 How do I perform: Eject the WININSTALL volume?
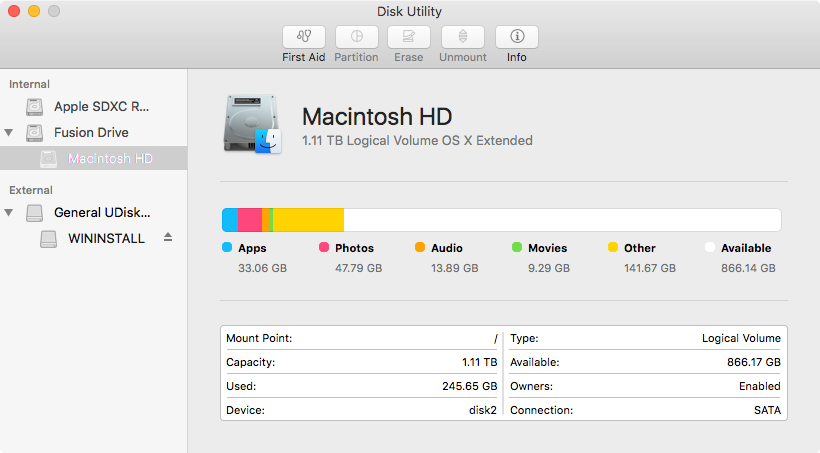click(x=168, y=237)
